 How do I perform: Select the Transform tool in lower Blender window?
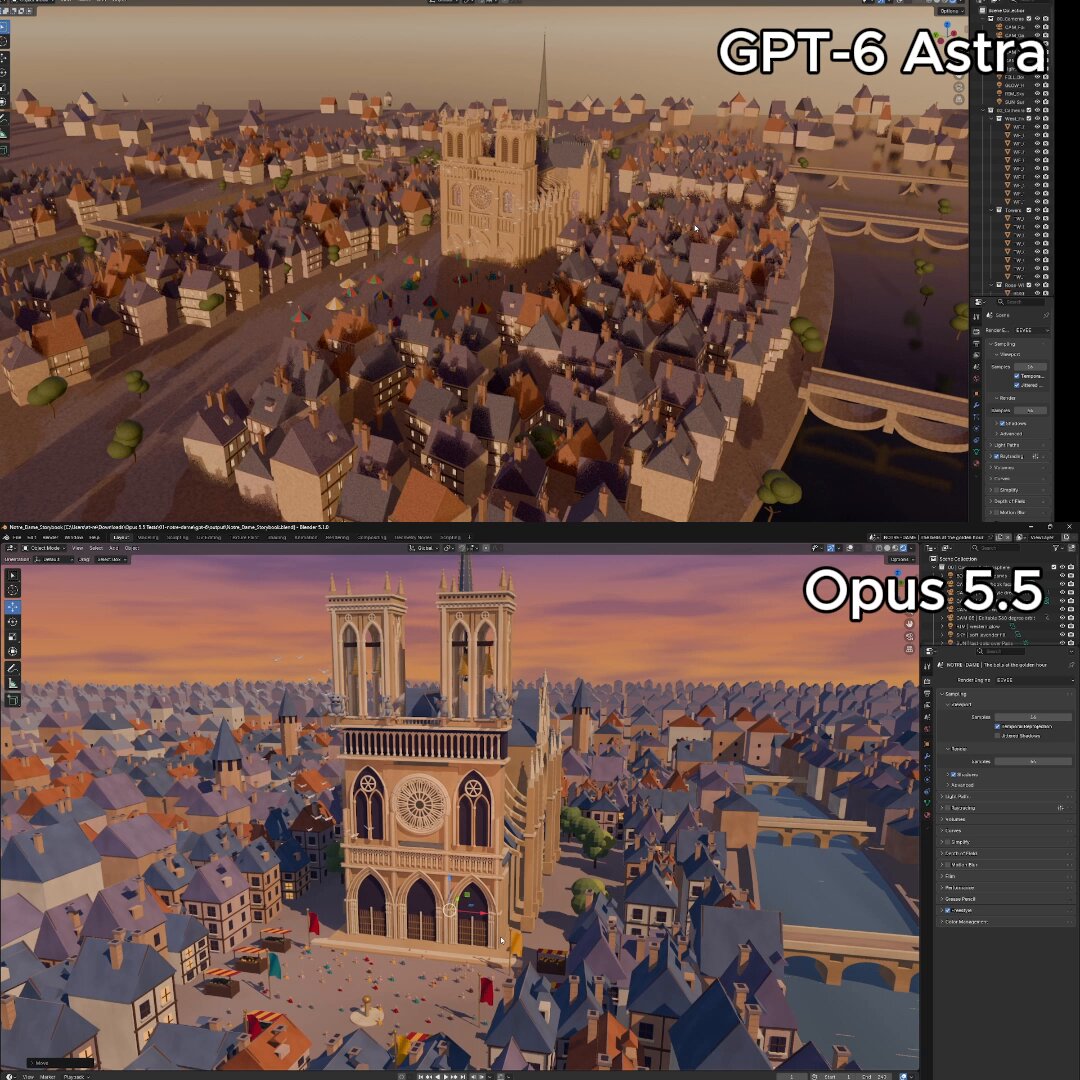(x=13, y=652)
